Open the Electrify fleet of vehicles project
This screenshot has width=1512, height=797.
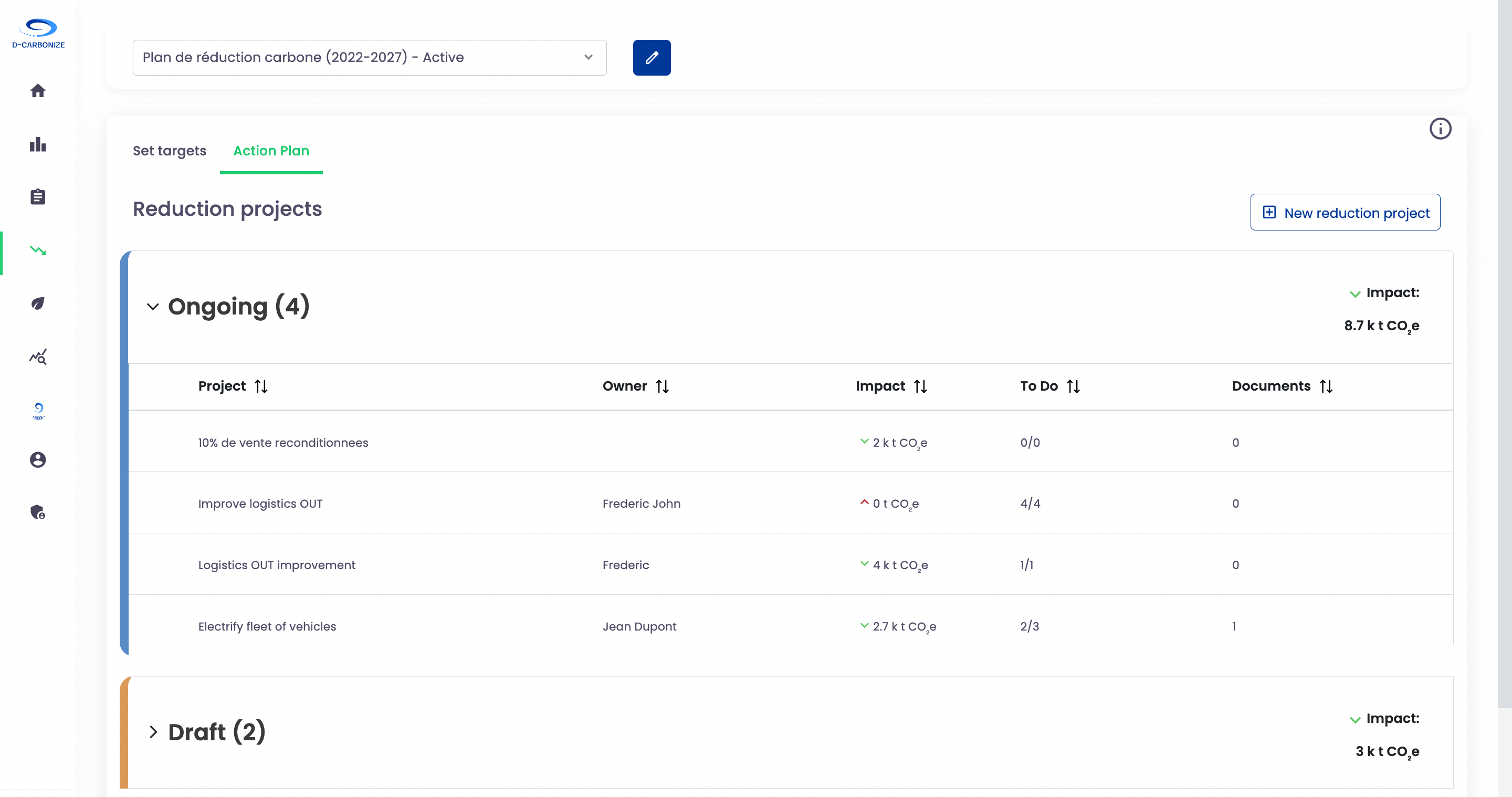point(267,626)
